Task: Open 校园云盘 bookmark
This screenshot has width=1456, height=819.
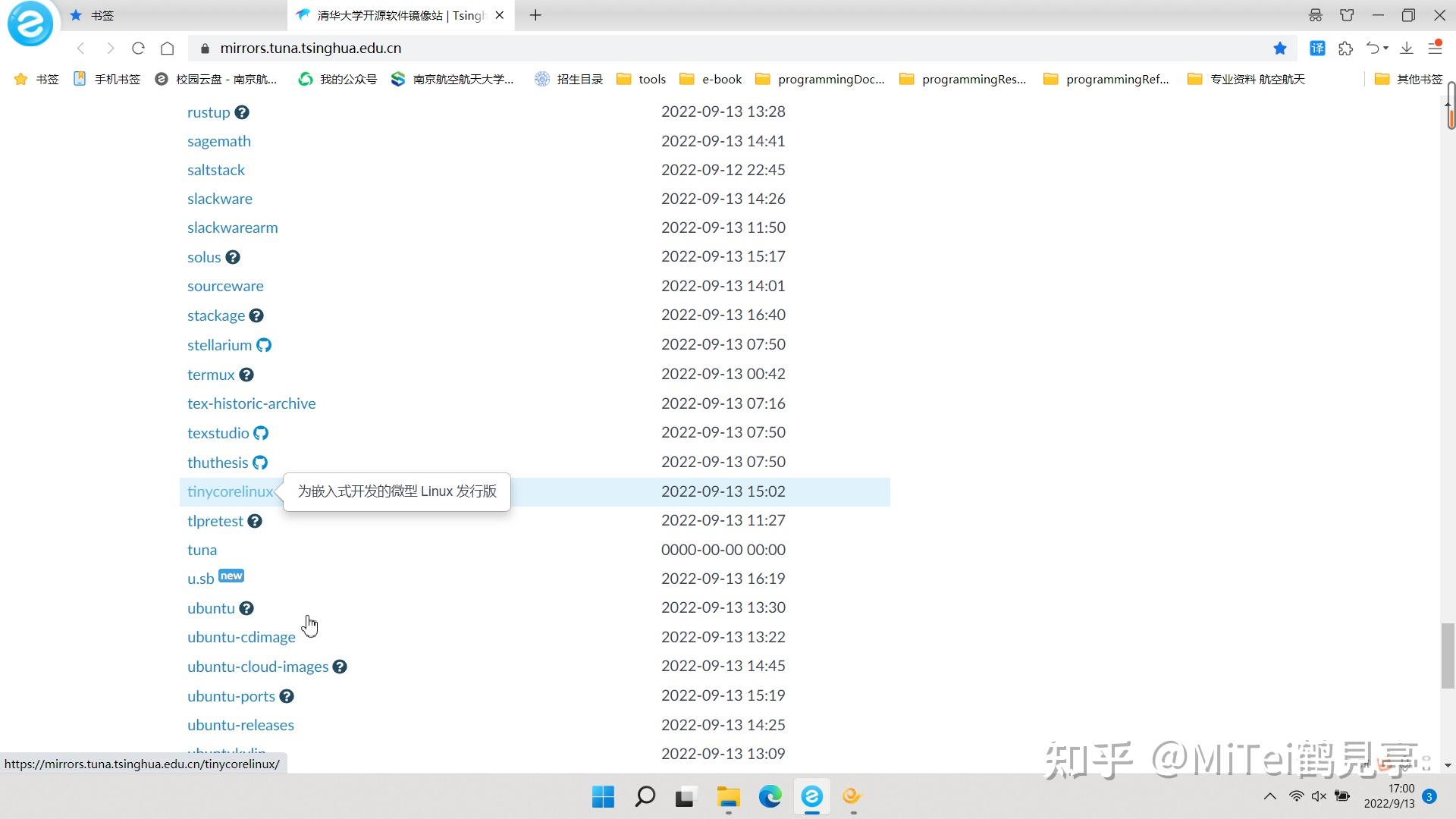Action: tap(215, 79)
